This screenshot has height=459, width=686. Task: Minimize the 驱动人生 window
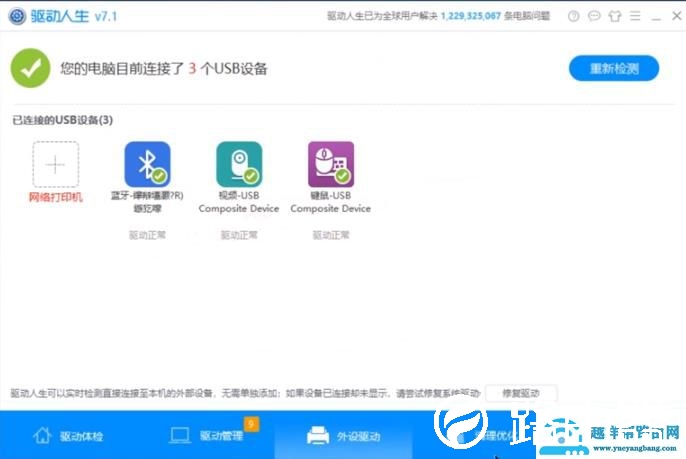[x=656, y=18]
